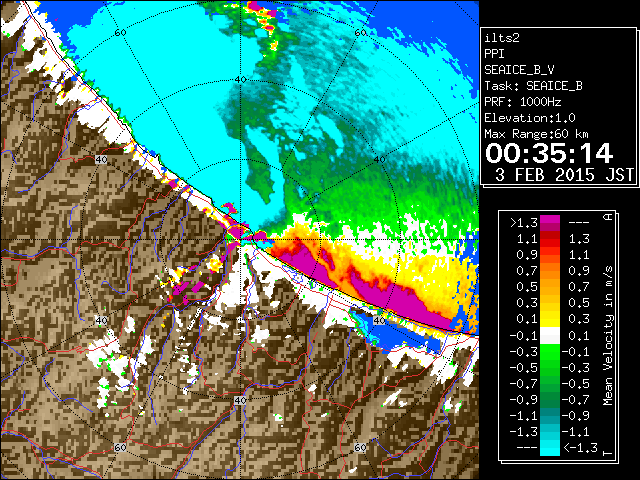Select the 3 FEB 2015 JST date

click(564, 175)
